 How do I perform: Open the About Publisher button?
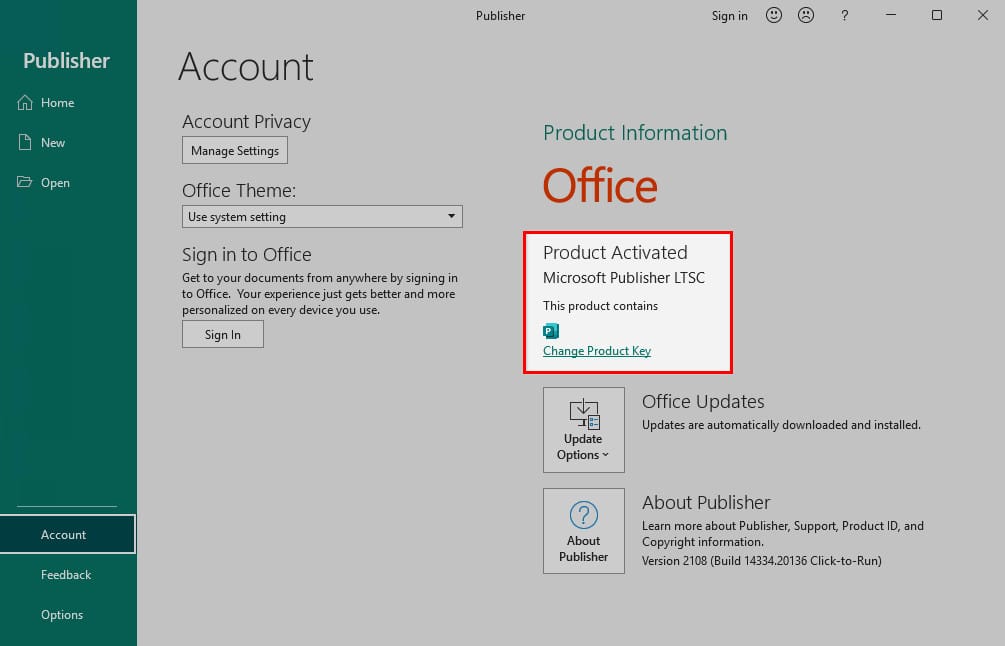583,531
